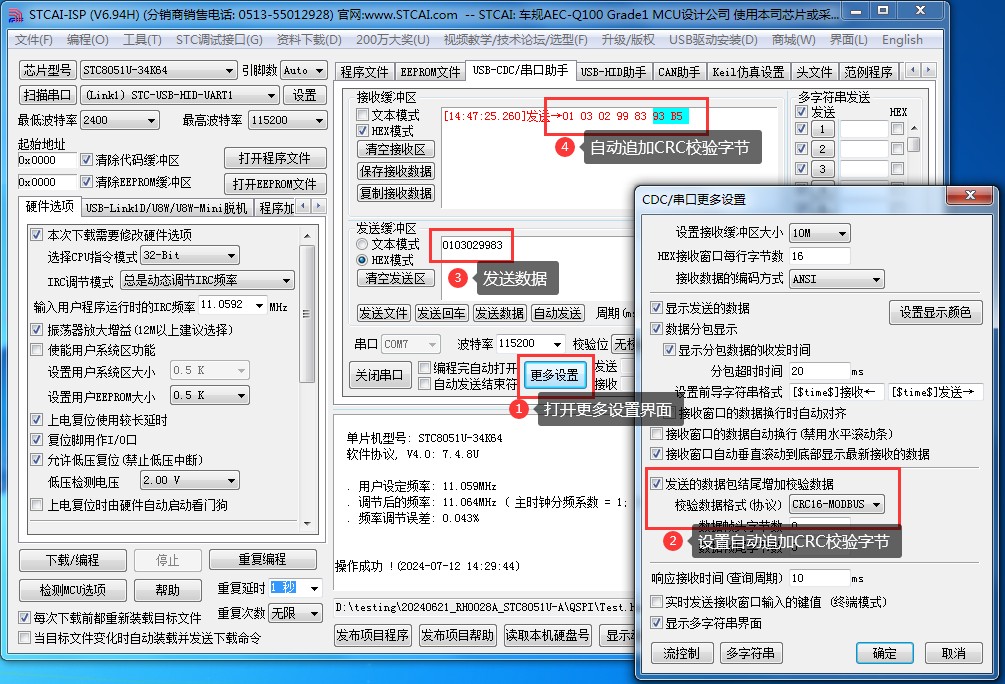Switch to the EEPROM文件 tab
1005x684 pixels.
tap(430, 72)
